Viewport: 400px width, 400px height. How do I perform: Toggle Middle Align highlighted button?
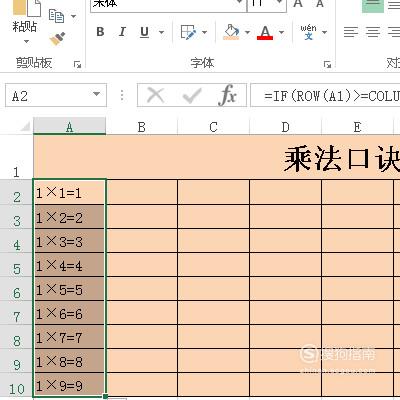[x=373, y=5]
